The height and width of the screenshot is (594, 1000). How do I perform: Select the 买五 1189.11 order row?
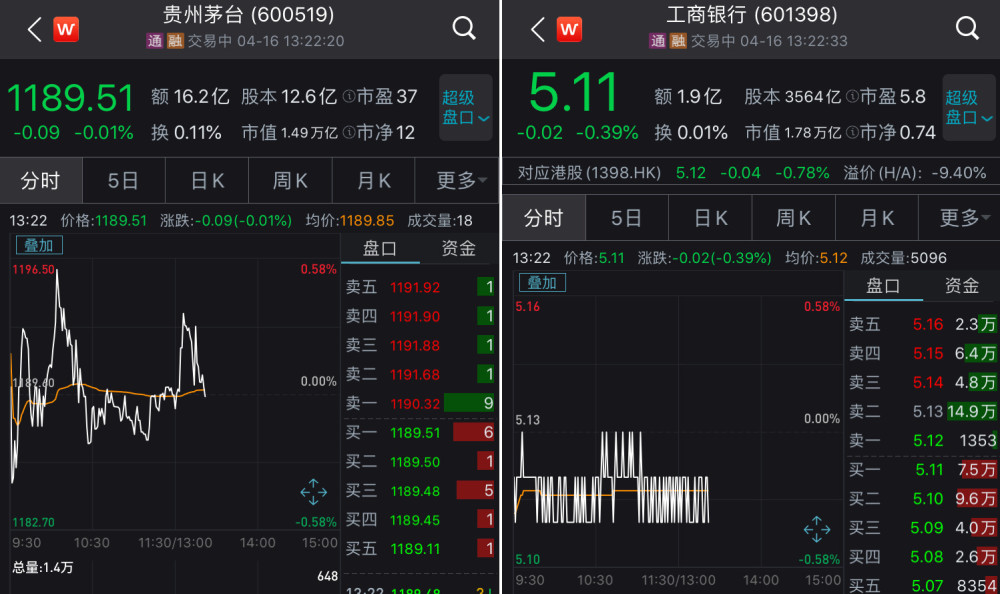[420, 549]
